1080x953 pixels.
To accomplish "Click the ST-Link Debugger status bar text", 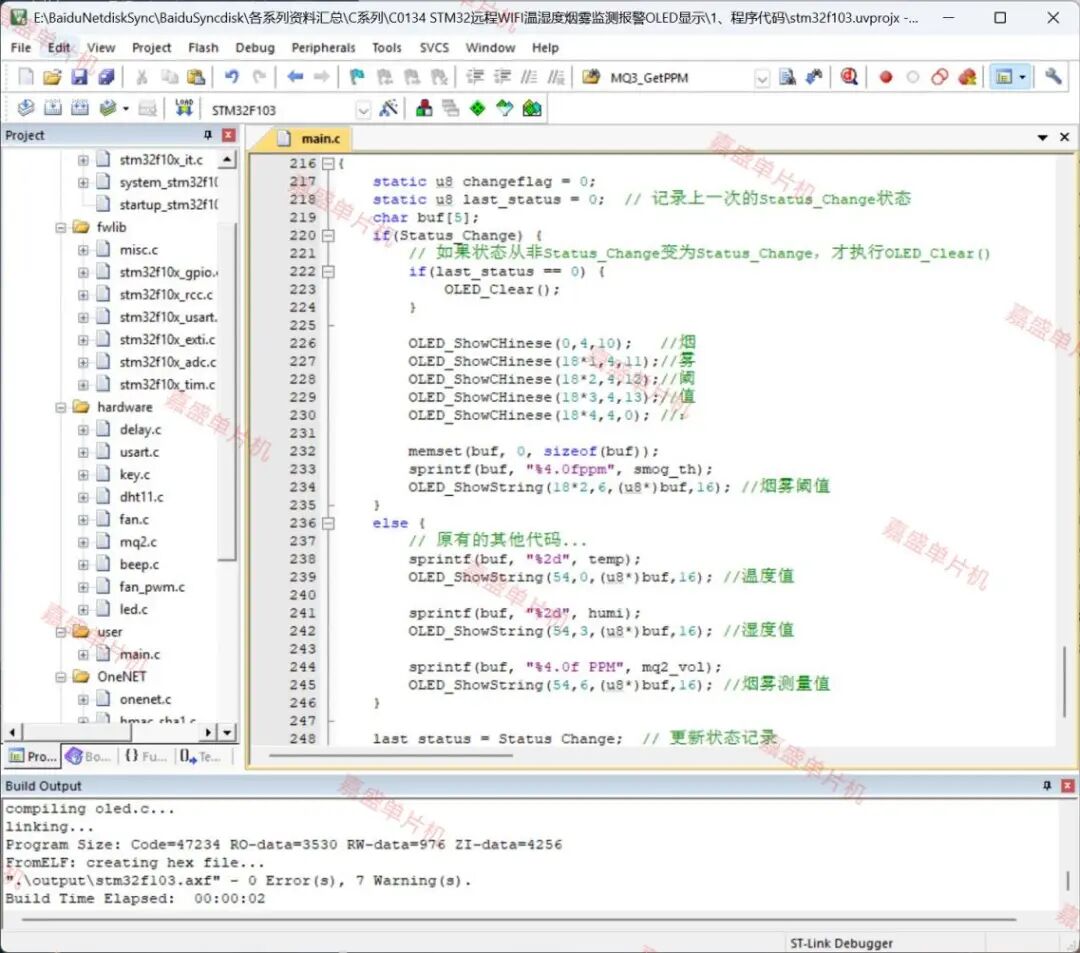I will click(841, 943).
